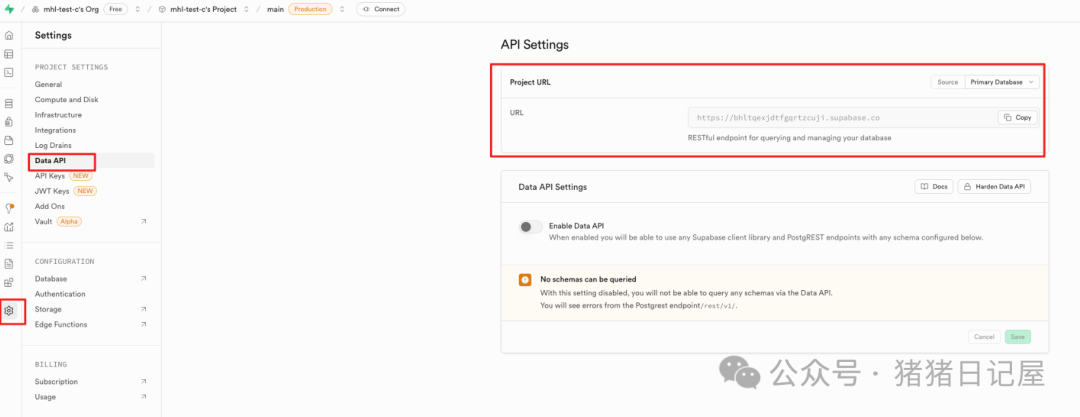The width and height of the screenshot is (1080, 417).
Task: Click the Connect button
Action: [380, 10]
